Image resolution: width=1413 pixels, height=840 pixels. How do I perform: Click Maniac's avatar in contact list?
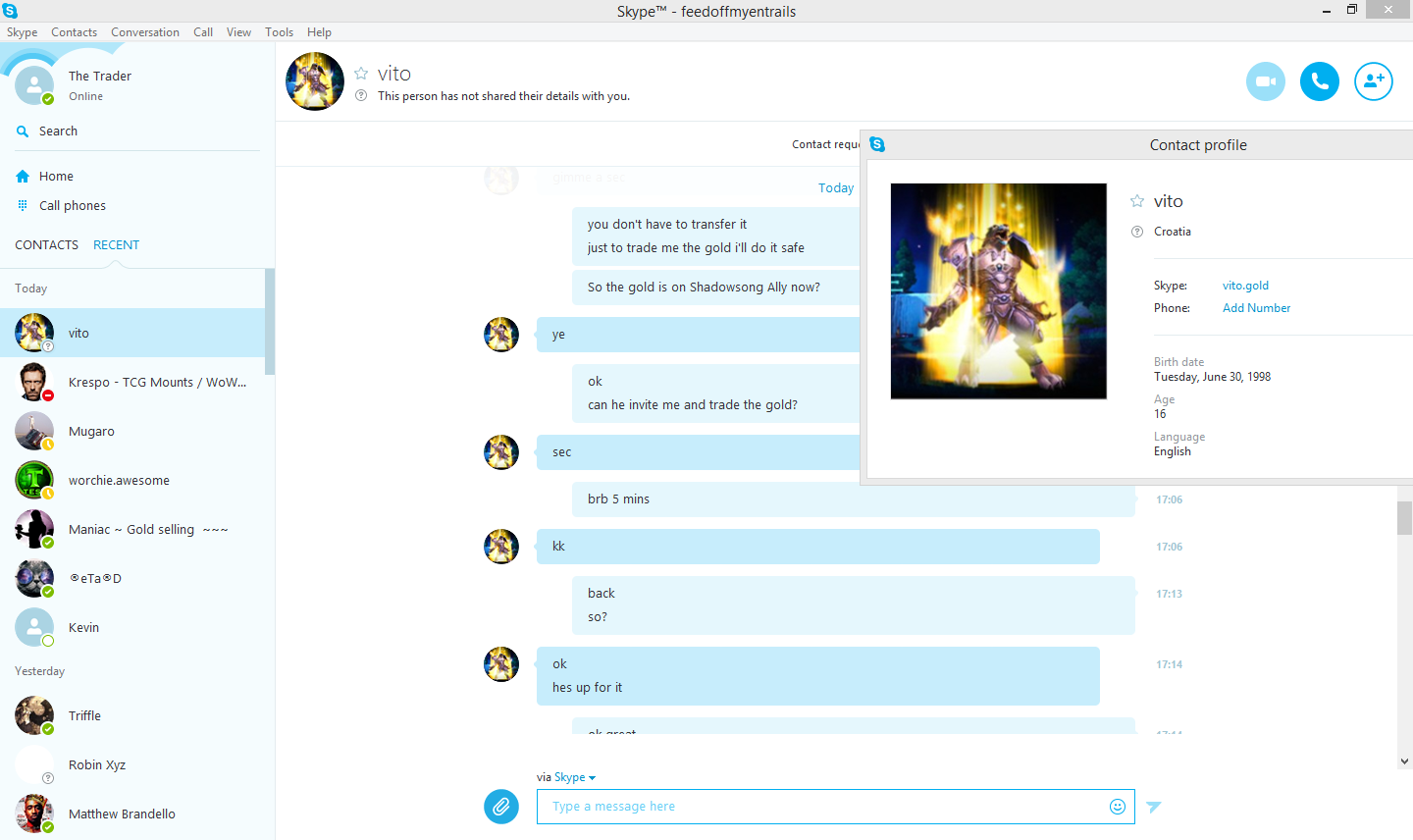click(x=34, y=529)
